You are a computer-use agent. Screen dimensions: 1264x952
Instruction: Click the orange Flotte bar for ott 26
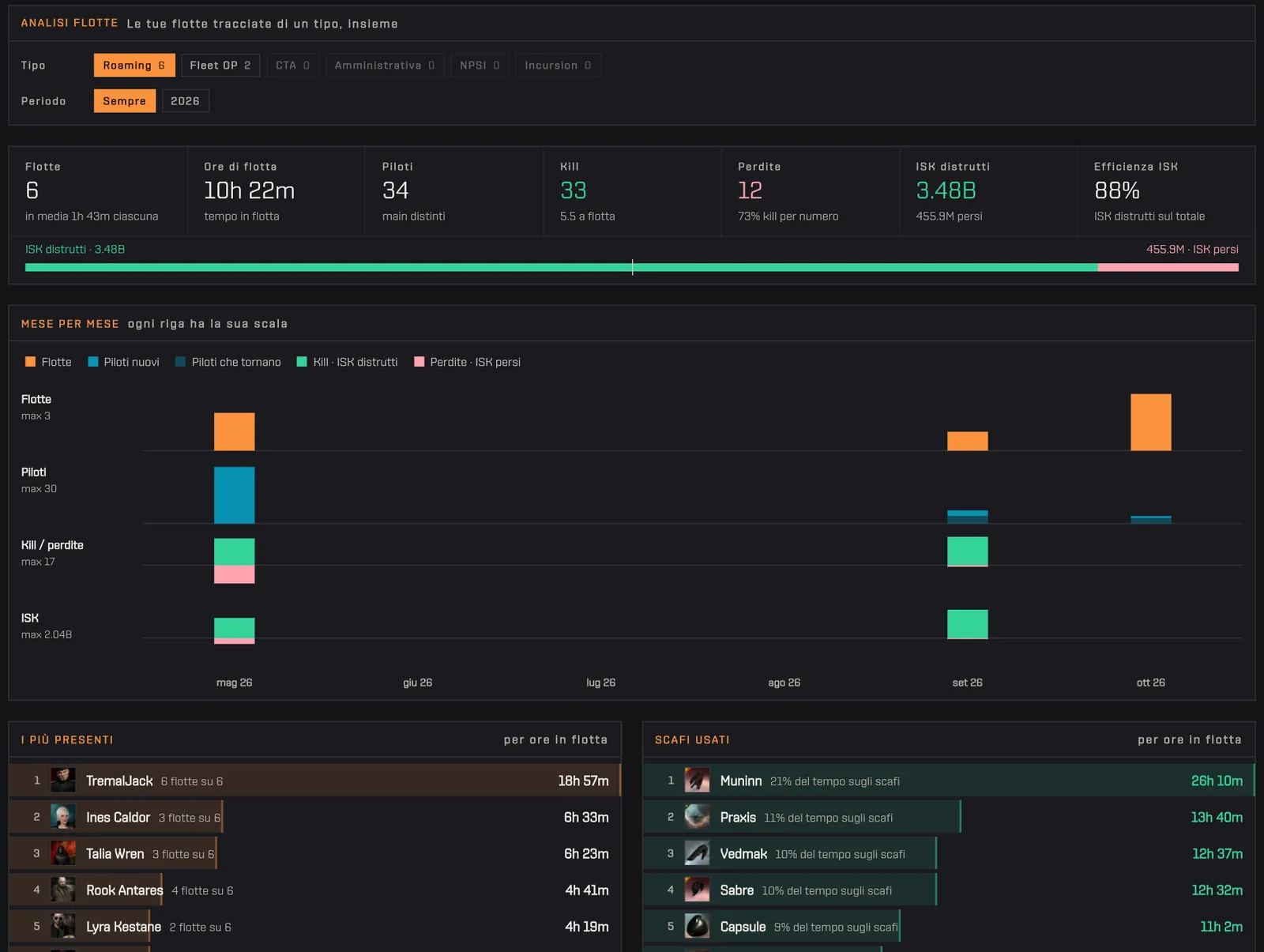coord(1150,422)
